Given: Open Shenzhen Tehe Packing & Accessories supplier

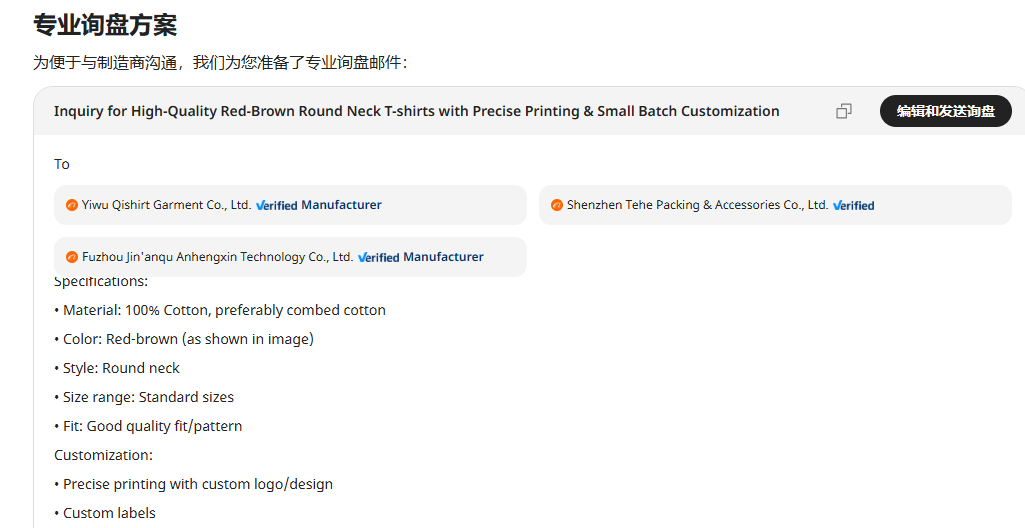Looking at the screenshot, I should pyautogui.click(x=697, y=205).
